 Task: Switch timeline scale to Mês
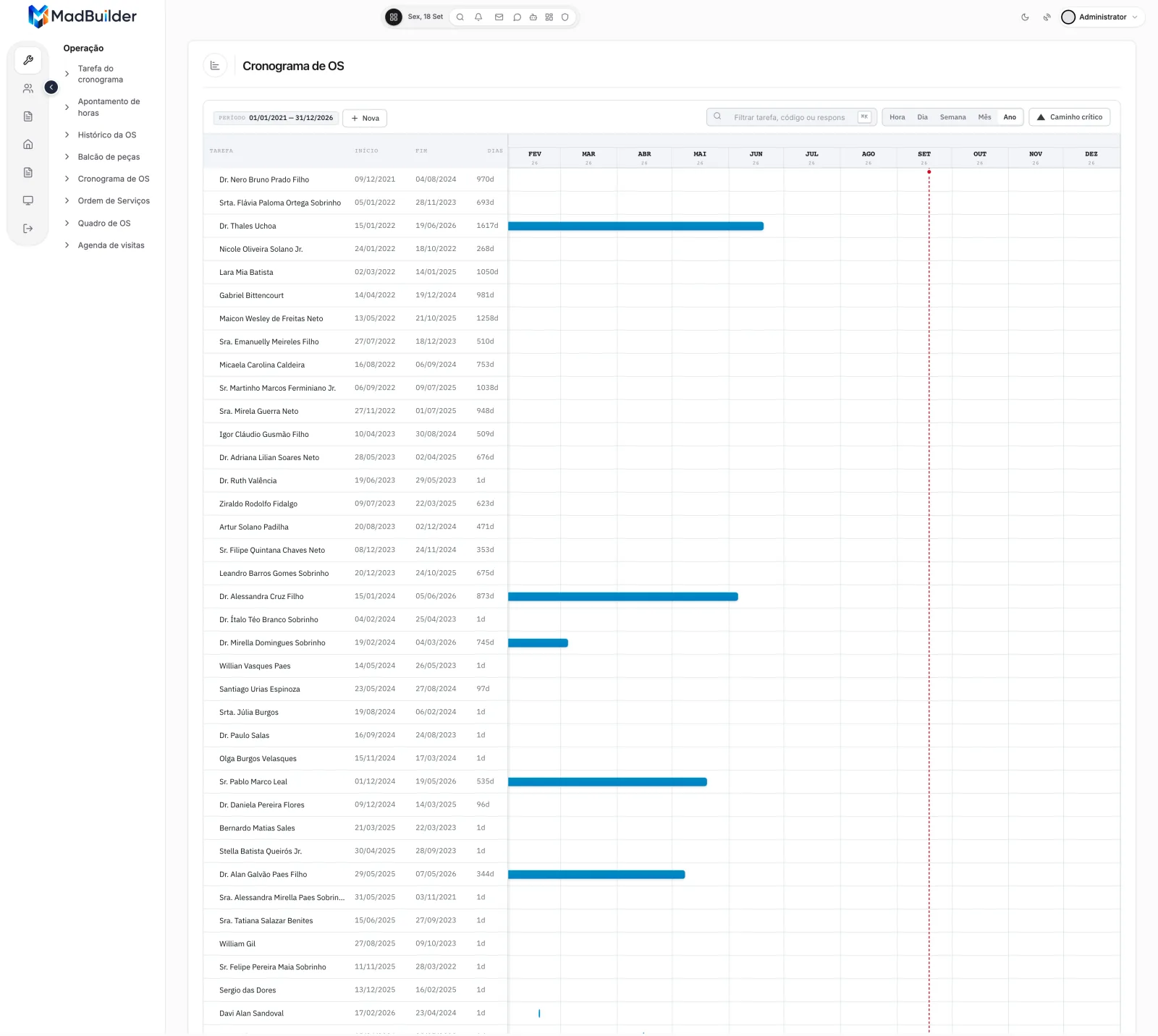tap(984, 117)
